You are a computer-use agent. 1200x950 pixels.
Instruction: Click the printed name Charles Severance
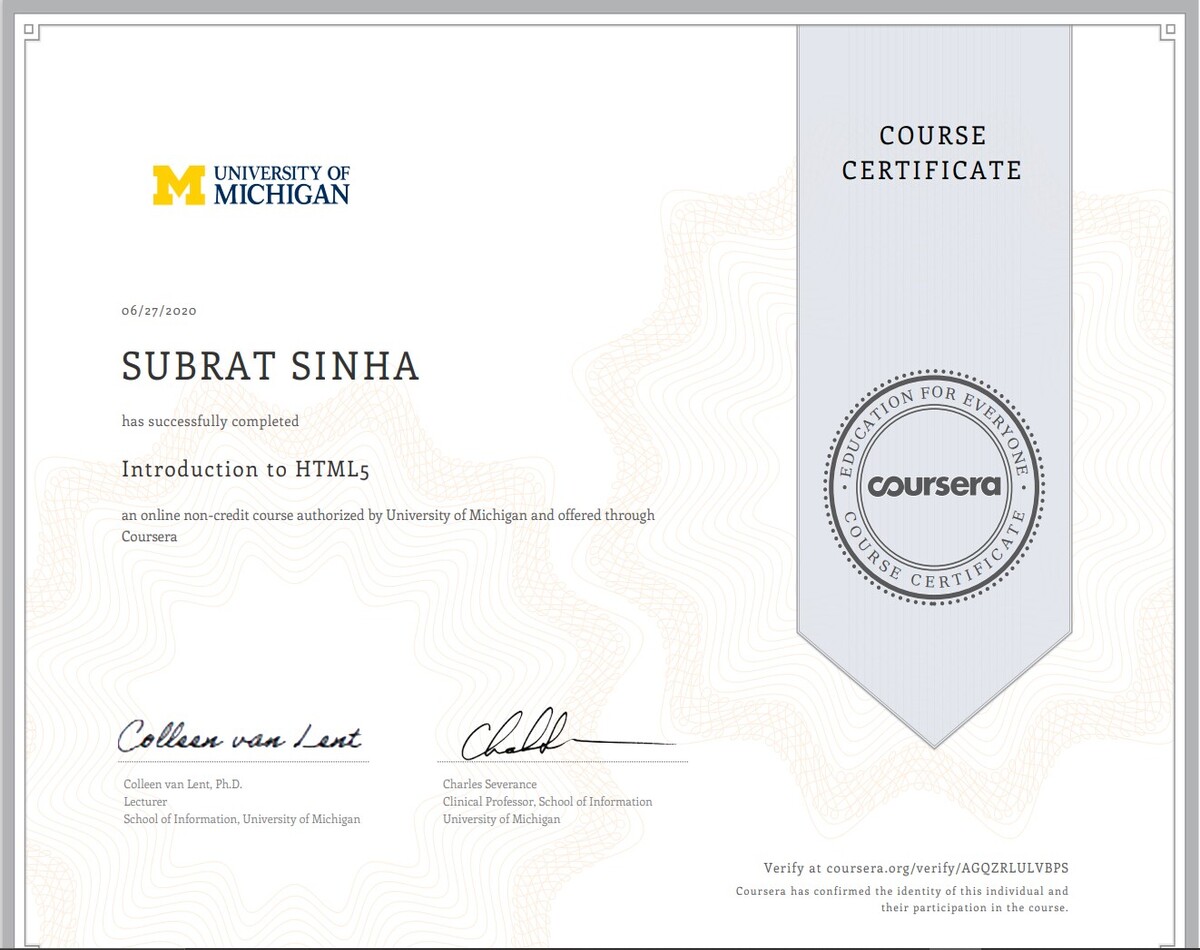tap(490, 784)
